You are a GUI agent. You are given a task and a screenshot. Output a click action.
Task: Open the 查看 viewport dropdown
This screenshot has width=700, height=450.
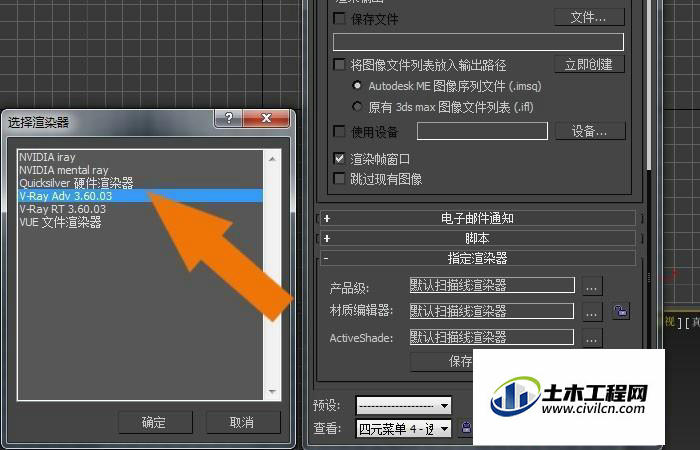(404, 429)
